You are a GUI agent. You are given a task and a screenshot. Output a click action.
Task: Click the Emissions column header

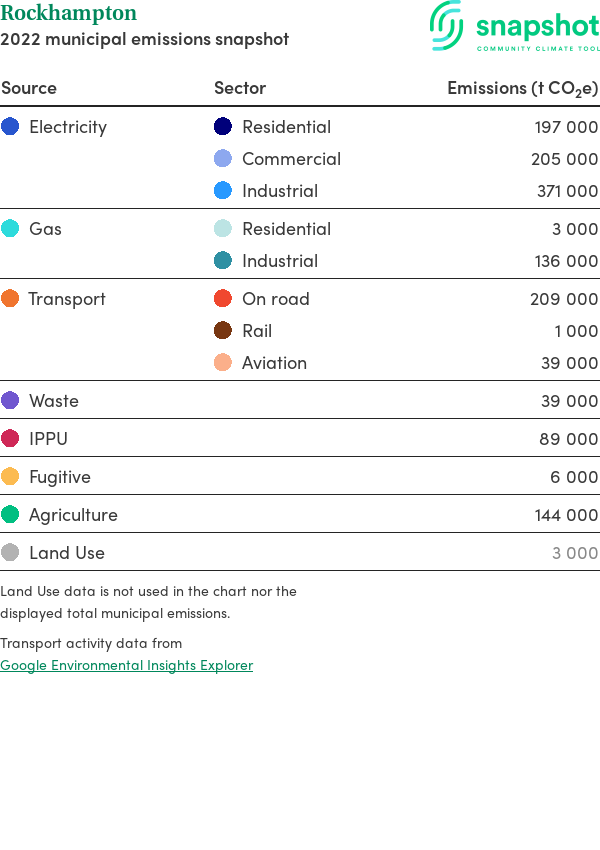click(x=522, y=88)
